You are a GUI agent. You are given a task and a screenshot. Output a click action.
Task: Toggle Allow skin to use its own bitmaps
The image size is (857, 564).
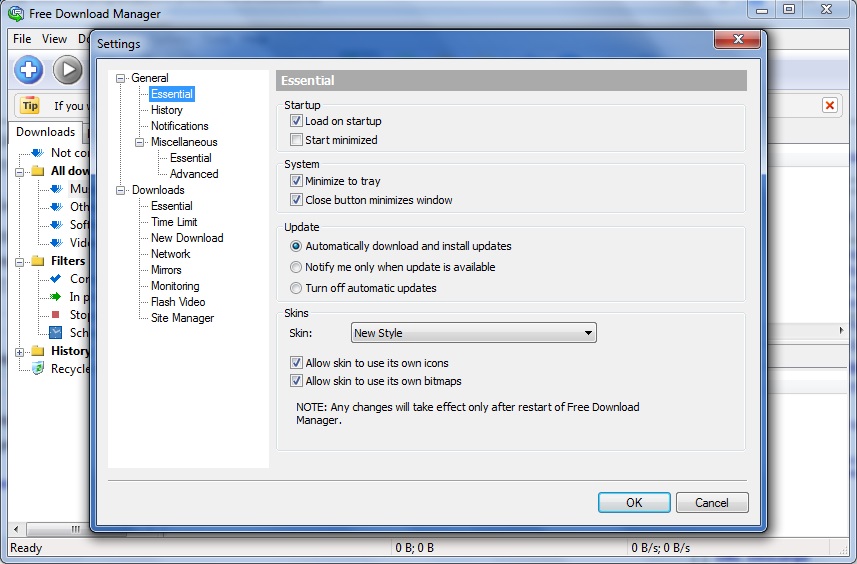pyautogui.click(x=296, y=380)
